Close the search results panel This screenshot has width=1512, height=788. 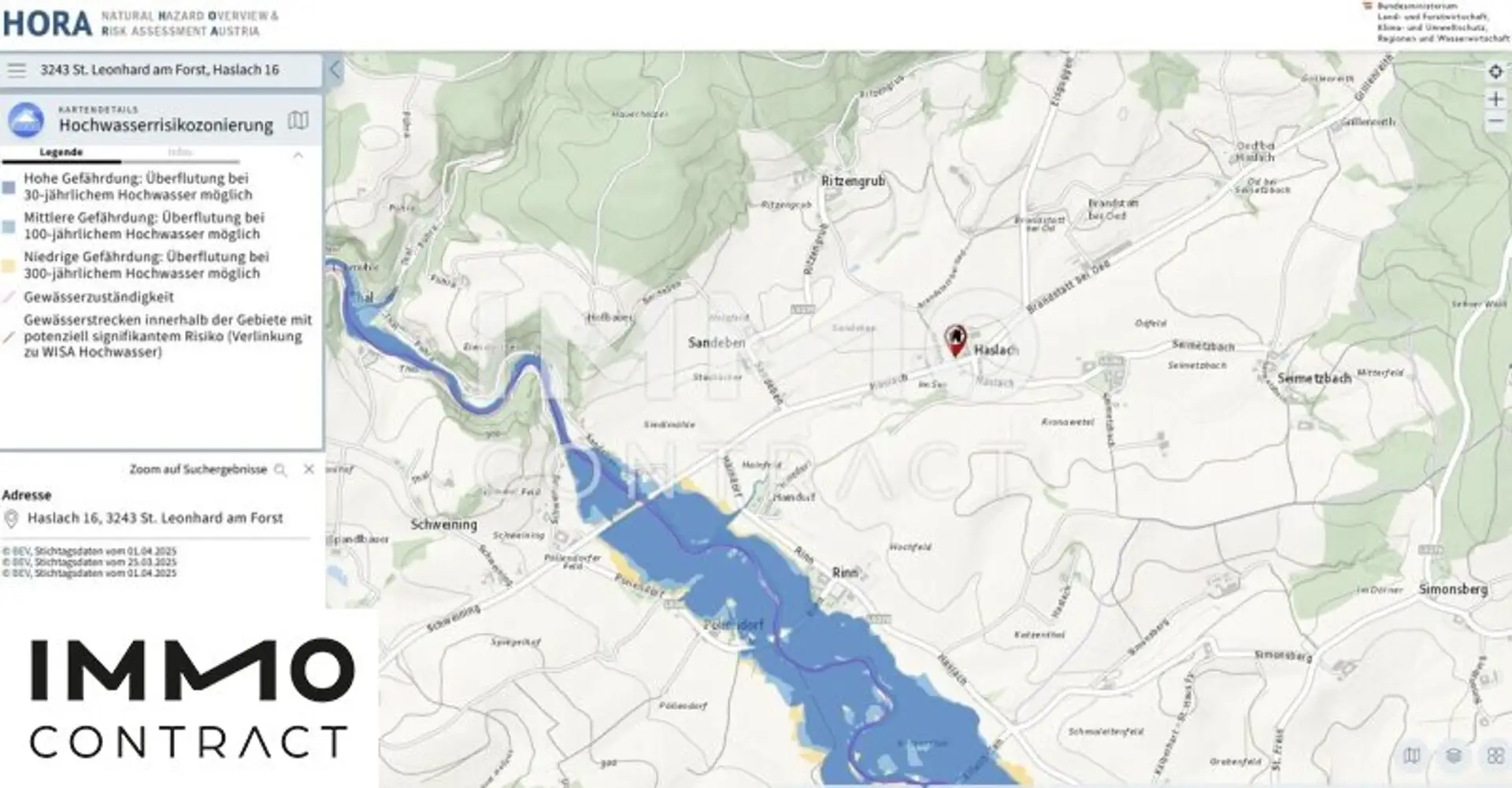pos(309,469)
